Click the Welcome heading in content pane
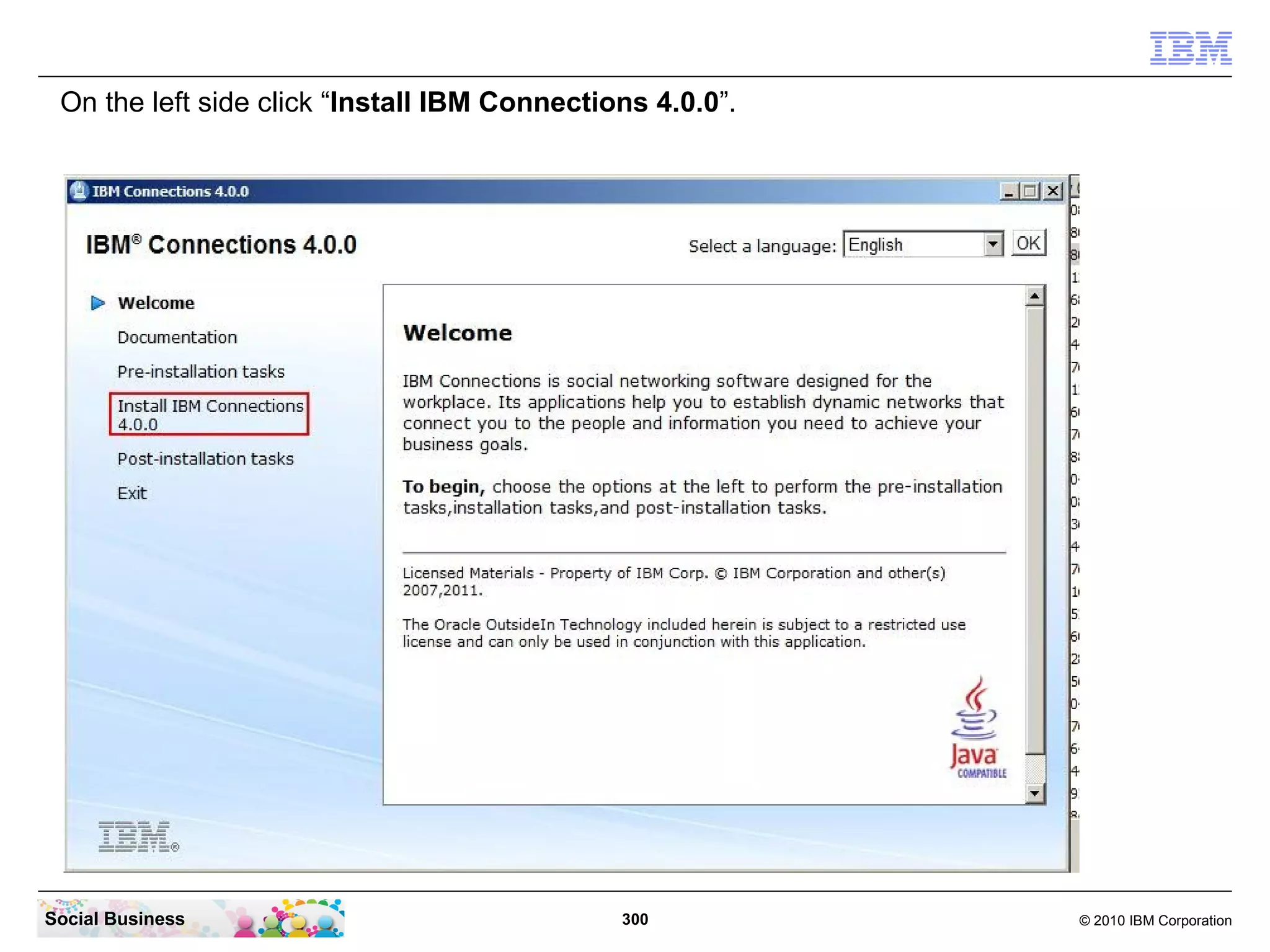The width and height of the screenshot is (1270, 952). tap(458, 333)
